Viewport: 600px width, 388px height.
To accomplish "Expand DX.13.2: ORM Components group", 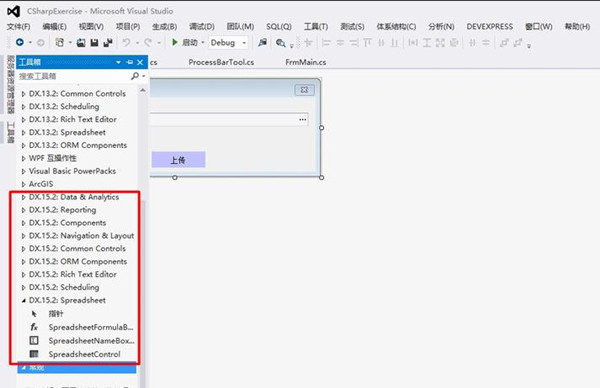I will (23, 145).
